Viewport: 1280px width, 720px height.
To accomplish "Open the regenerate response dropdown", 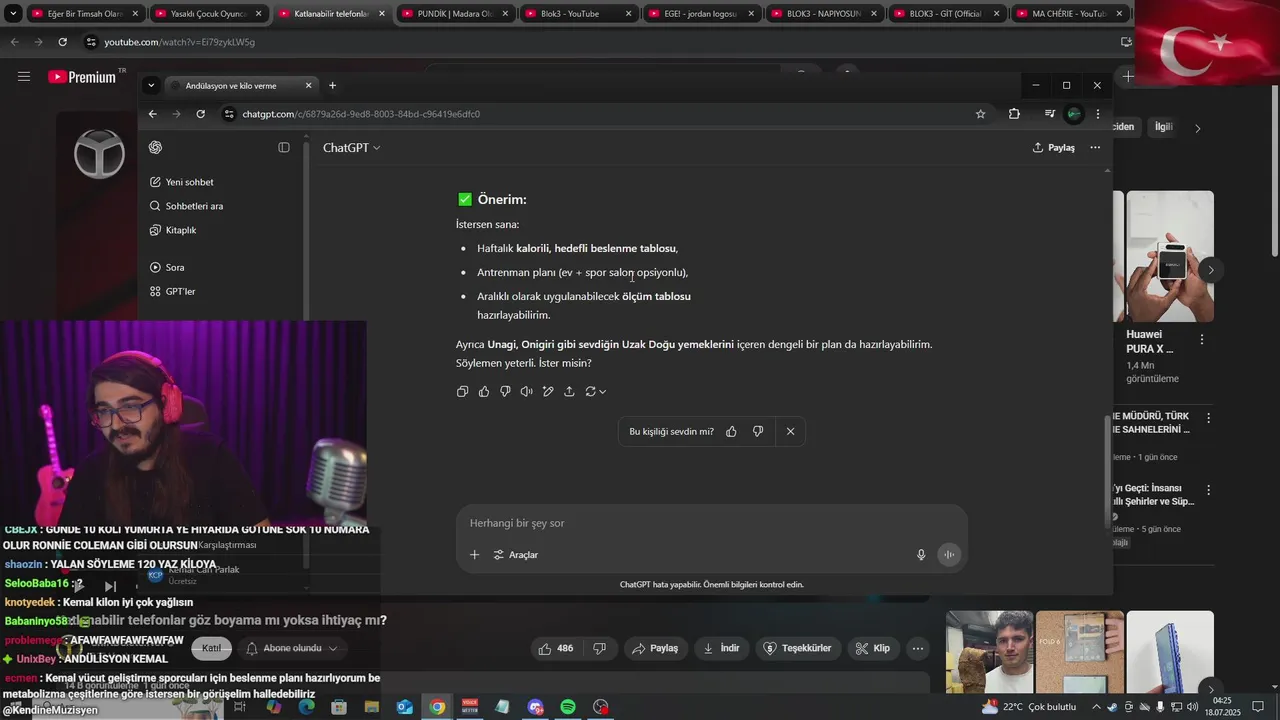I will click(x=595, y=391).
